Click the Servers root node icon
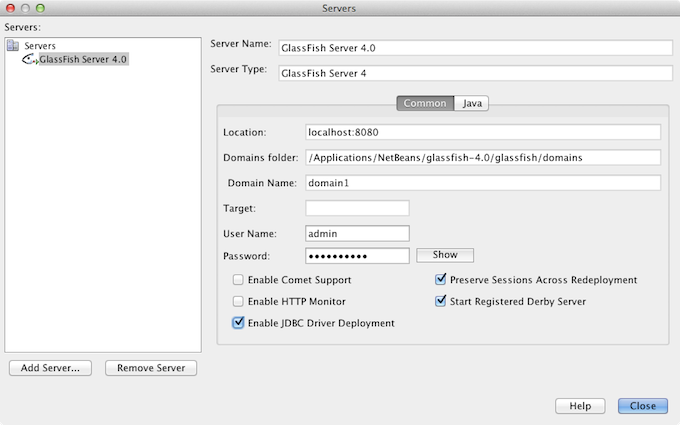 (x=14, y=45)
